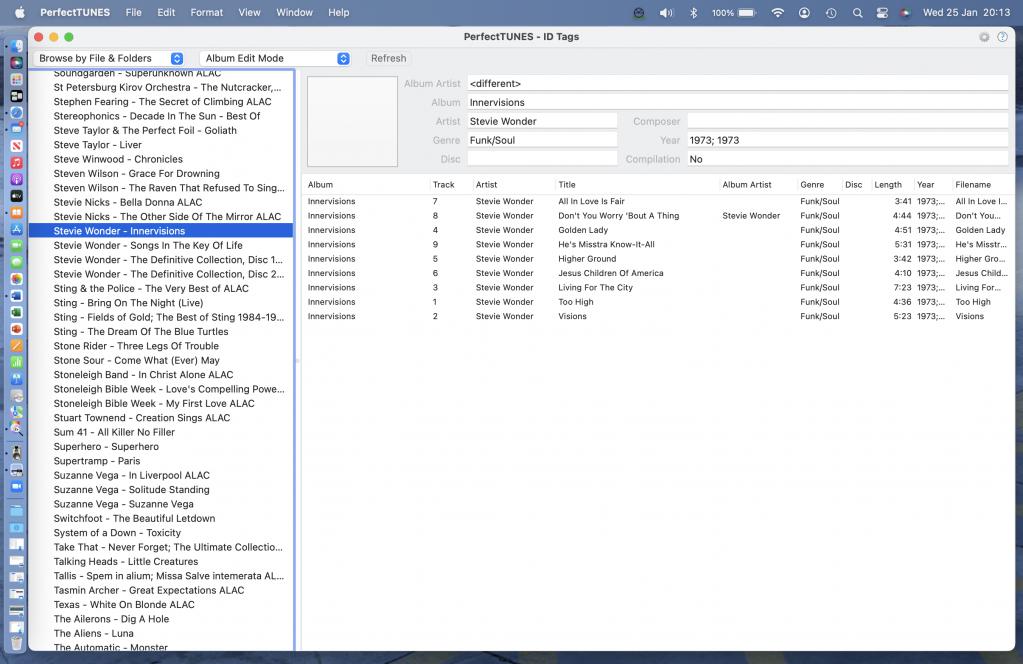Sort tracks by the Track column header
The width and height of the screenshot is (1023, 664).
click(x=444, y=185)
